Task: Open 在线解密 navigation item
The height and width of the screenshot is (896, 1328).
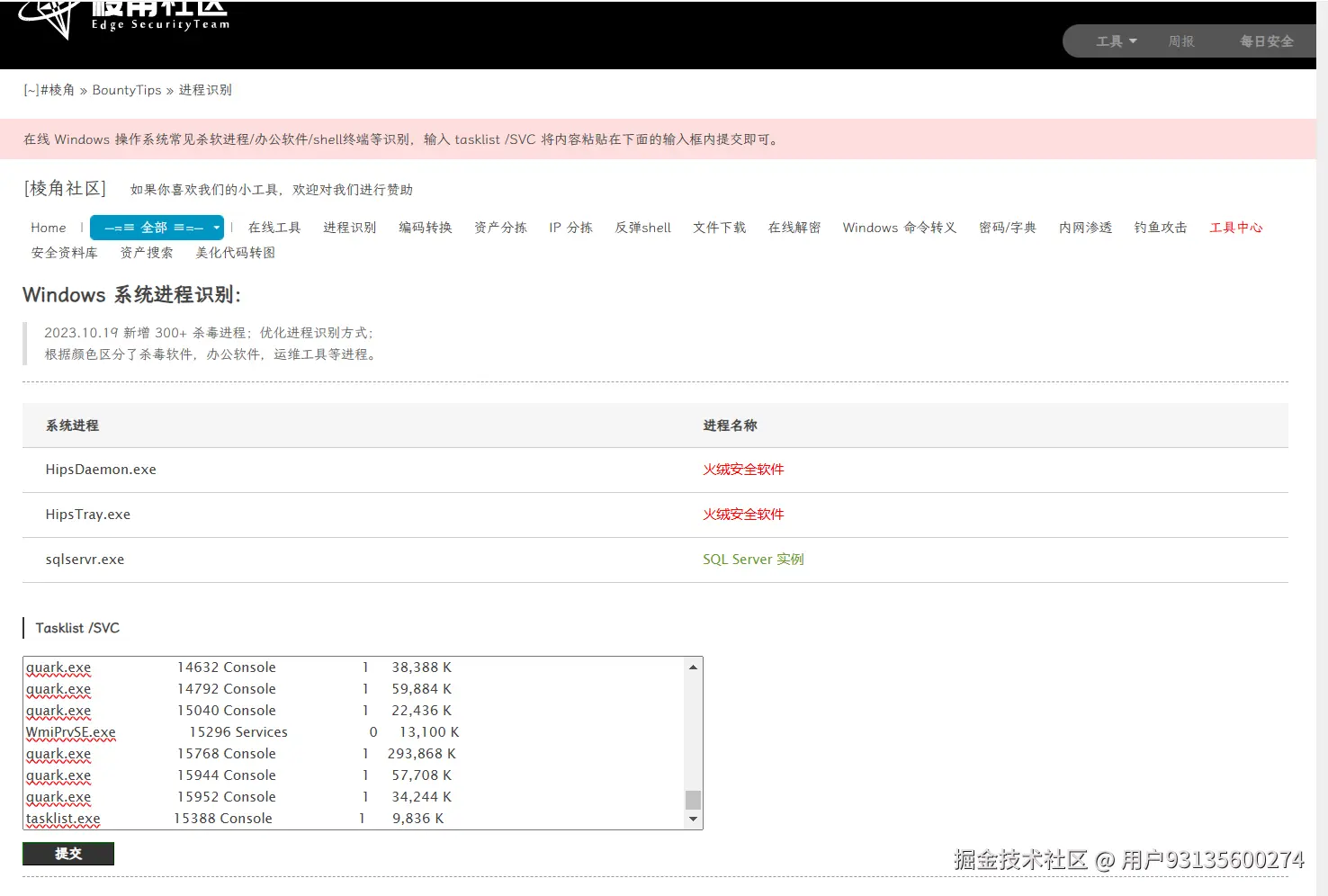Action: pyautogui.click(x=794, y=228)
